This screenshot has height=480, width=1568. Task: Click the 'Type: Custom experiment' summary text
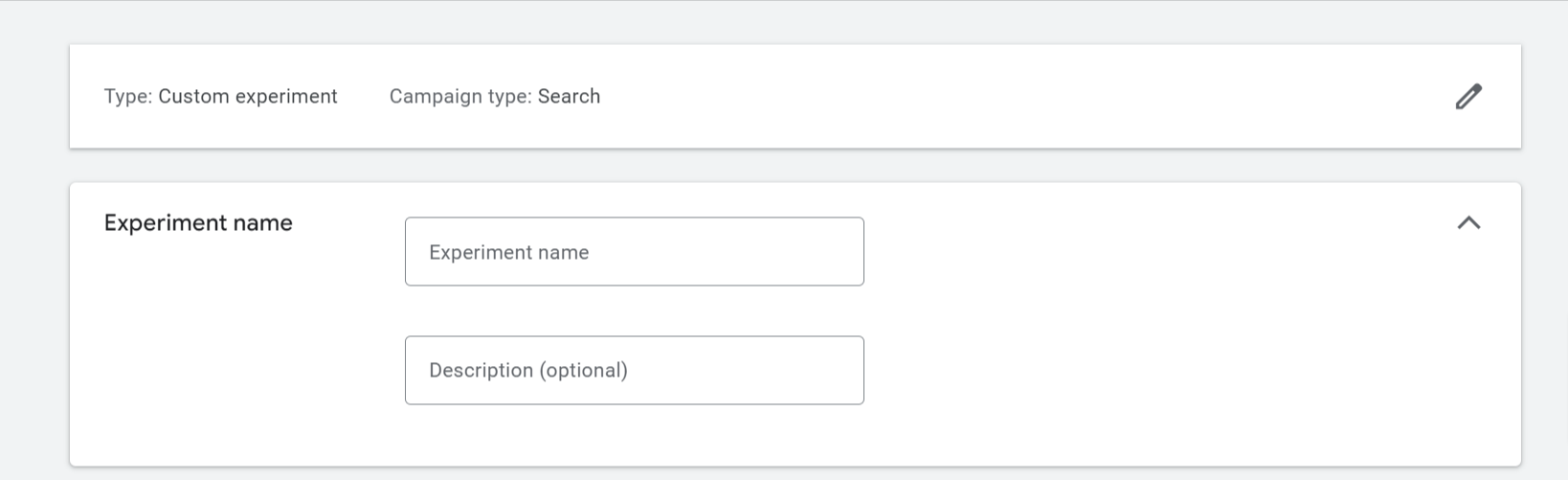point(221,97)
